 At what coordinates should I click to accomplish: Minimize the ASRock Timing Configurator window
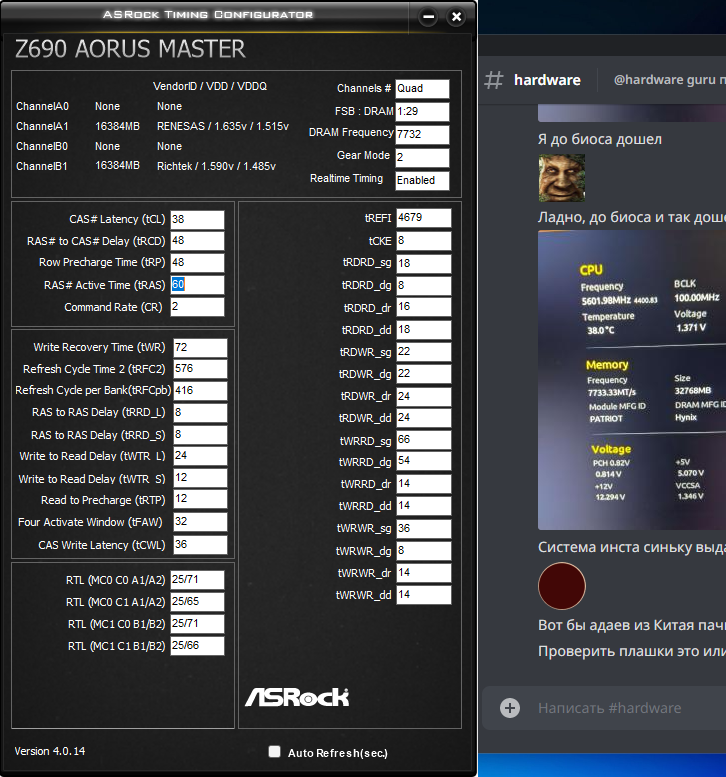click(x=428, y=17)
